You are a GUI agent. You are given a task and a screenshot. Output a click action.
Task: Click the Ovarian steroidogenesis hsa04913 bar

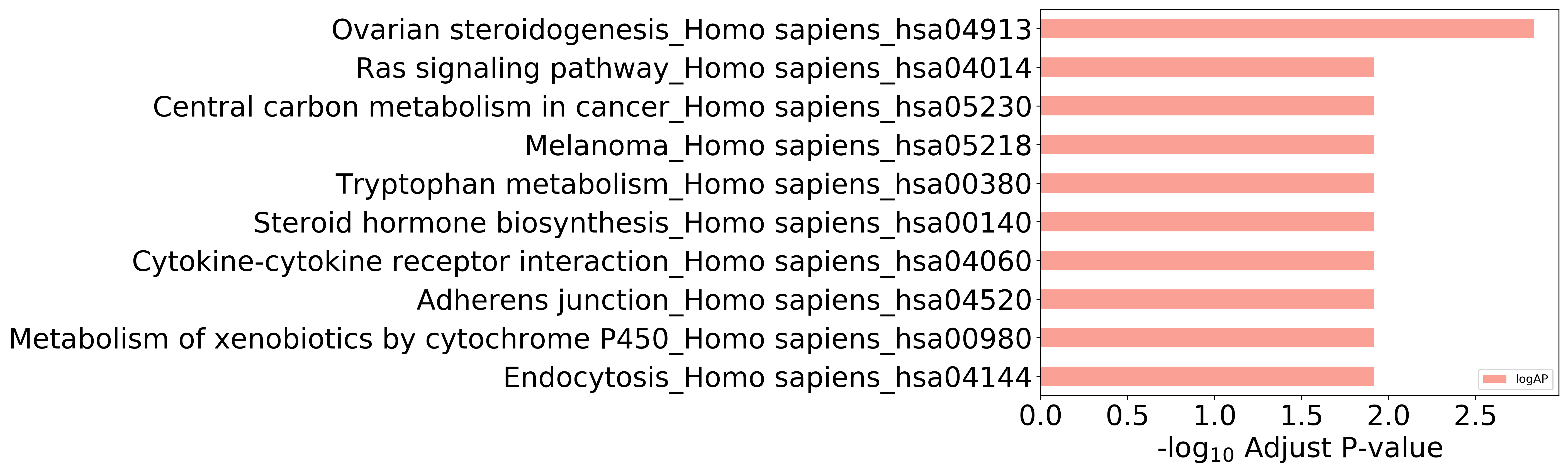1287,29
